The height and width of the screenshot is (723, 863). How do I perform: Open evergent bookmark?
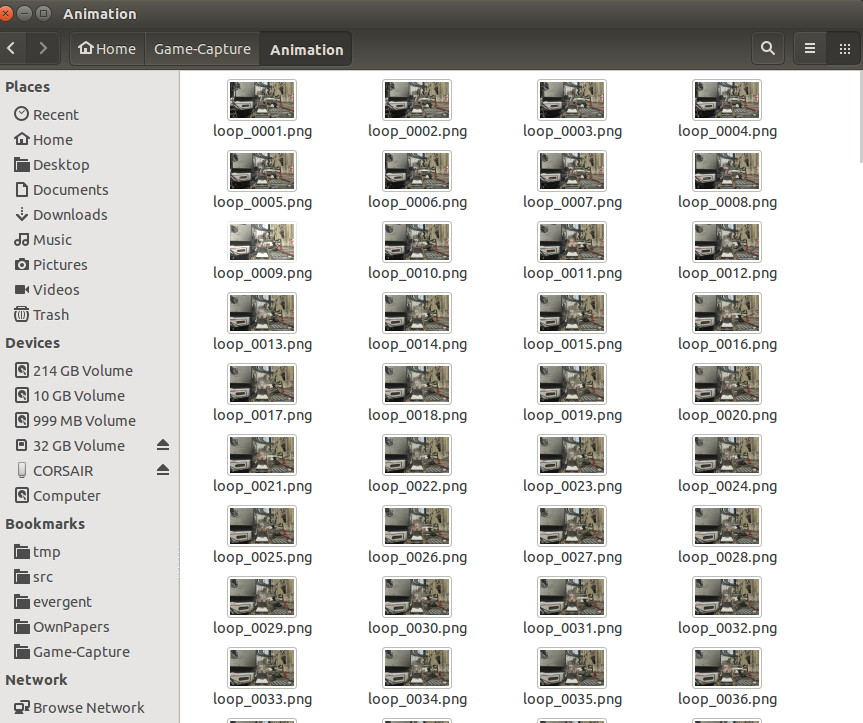(x=89, y=602)
